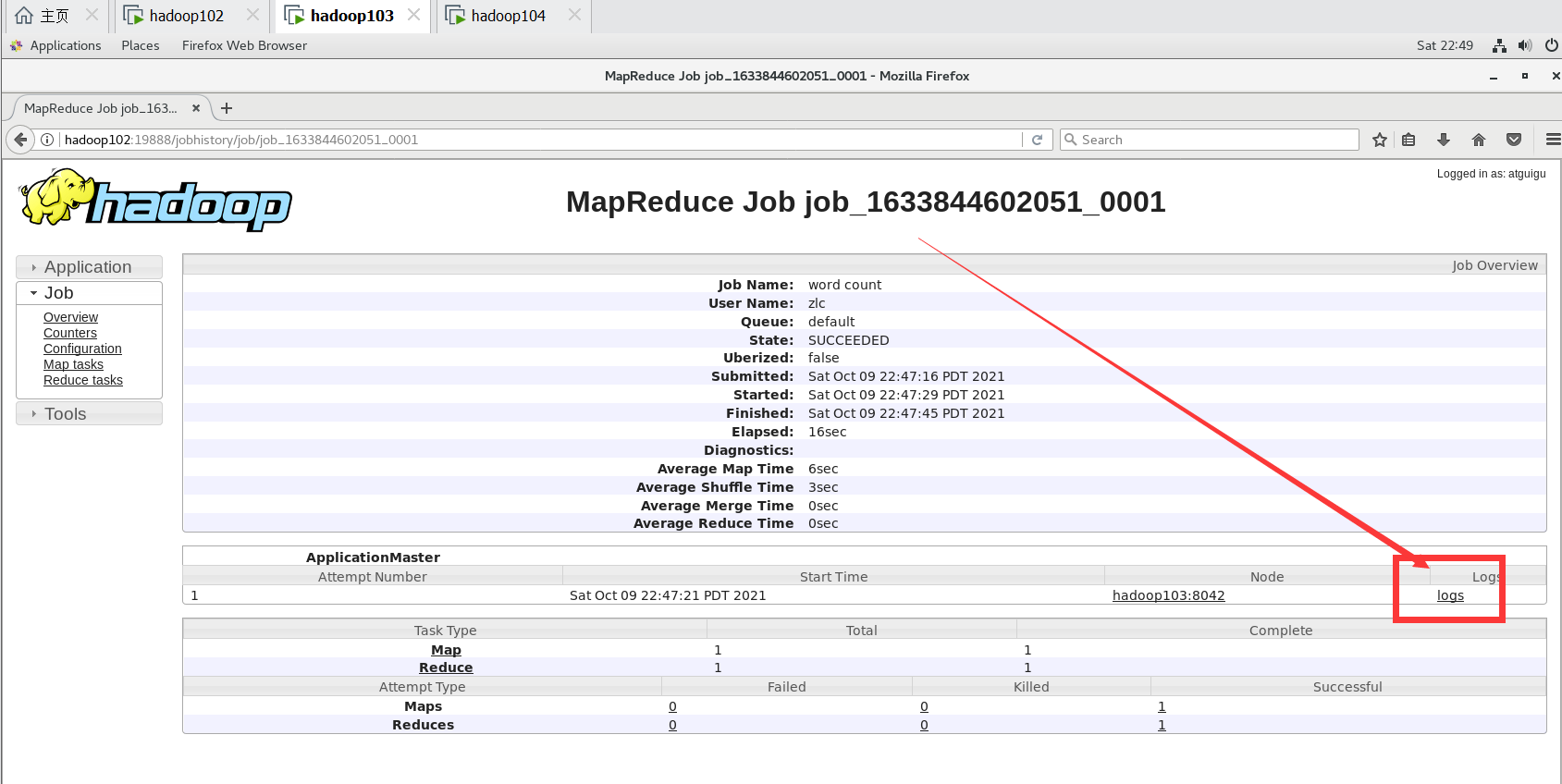Click the home icon on the 主页 tab
The image size is (1562, 784).
[24, 16]
